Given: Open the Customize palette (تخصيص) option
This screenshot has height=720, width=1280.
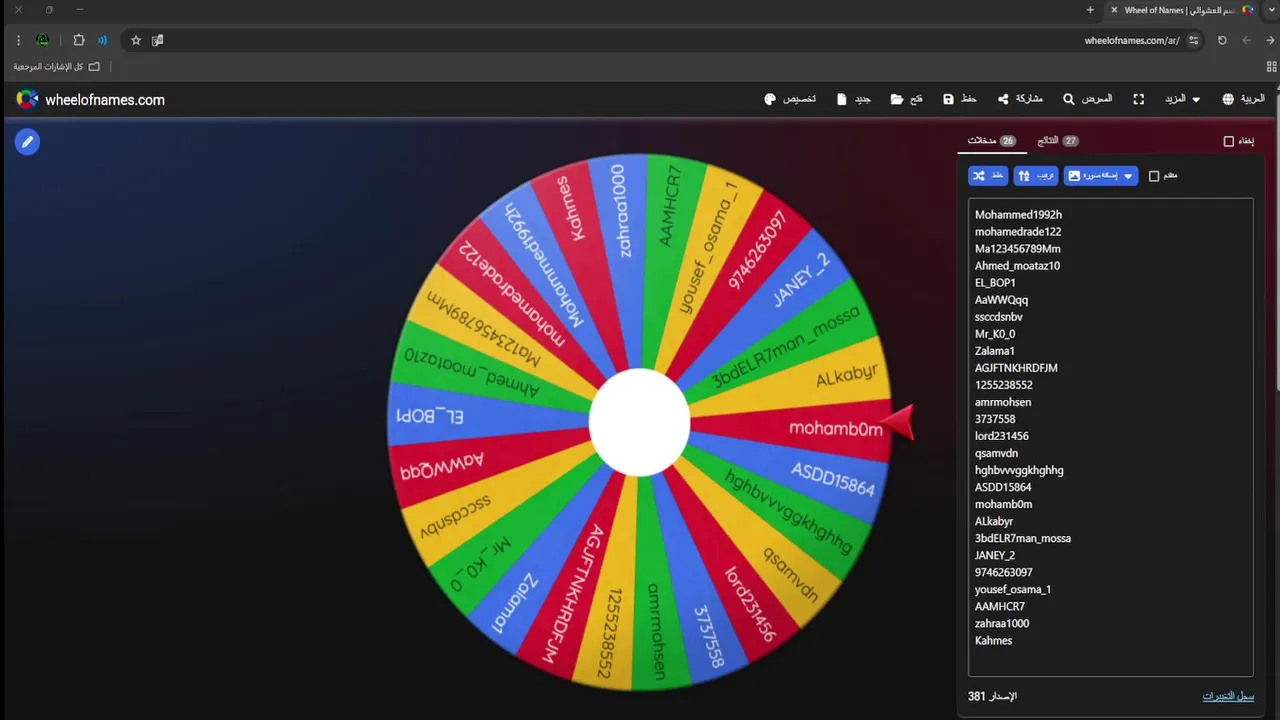Looking at the screenshot, I should [x=790, y=99].
